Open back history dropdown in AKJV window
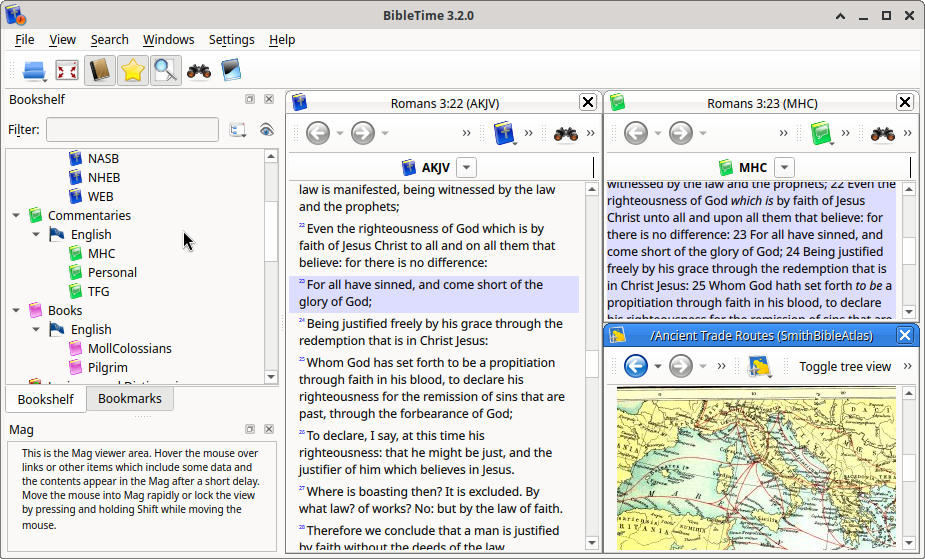 (x=340, y=133)
